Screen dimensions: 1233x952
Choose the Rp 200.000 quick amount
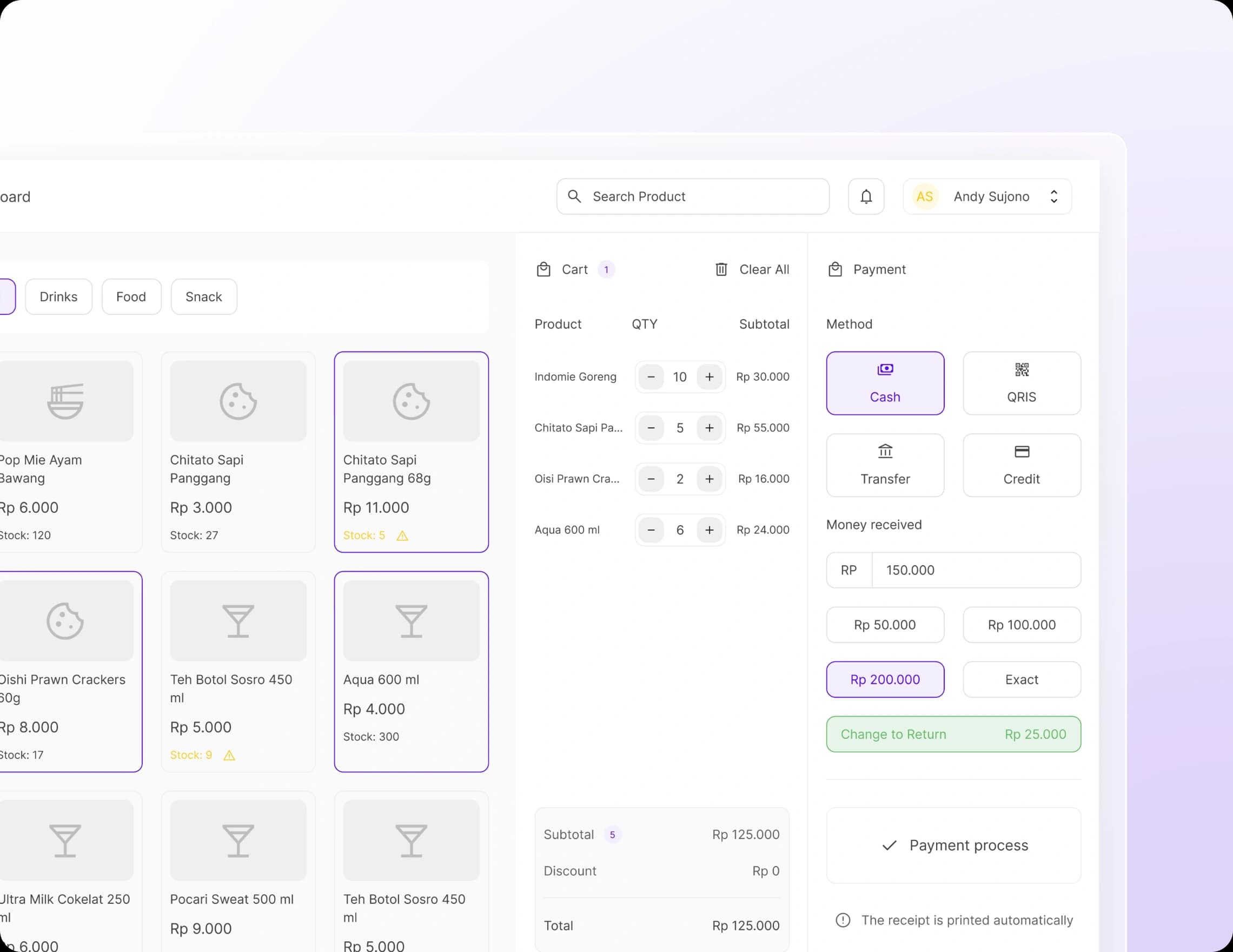[x=885, y=679]
